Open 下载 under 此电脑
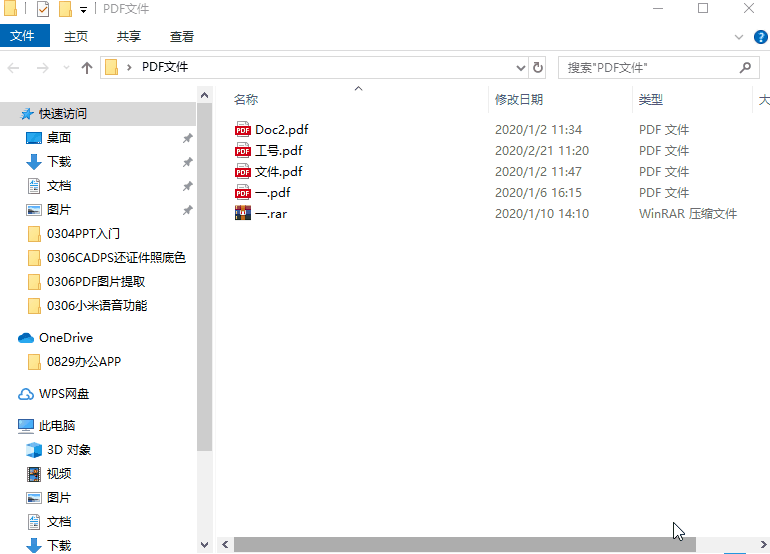The image size is (770, 554). tap(59, 545)
